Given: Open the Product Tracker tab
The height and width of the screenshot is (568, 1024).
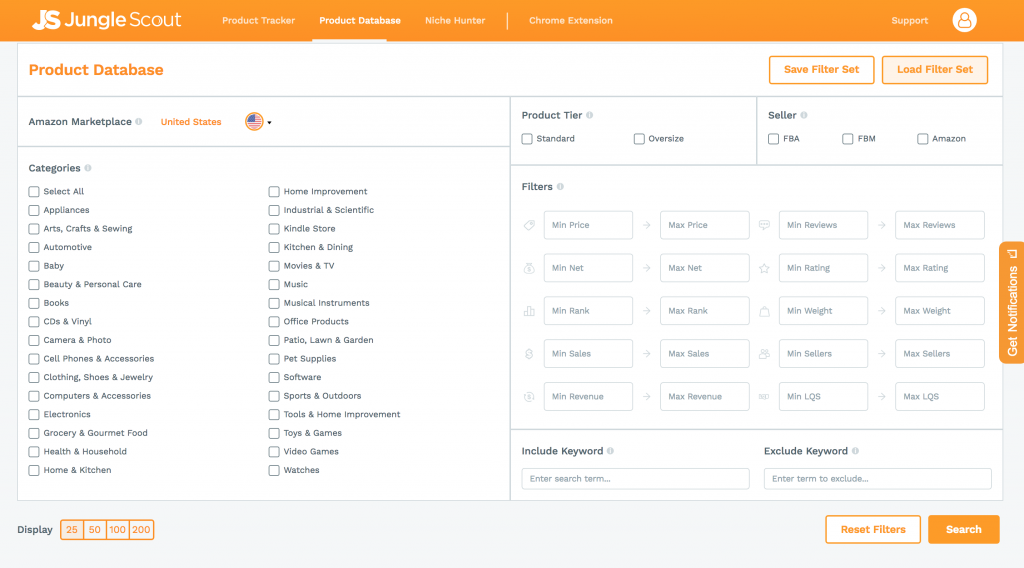Looking at the screenshot, I should [258, 20].
